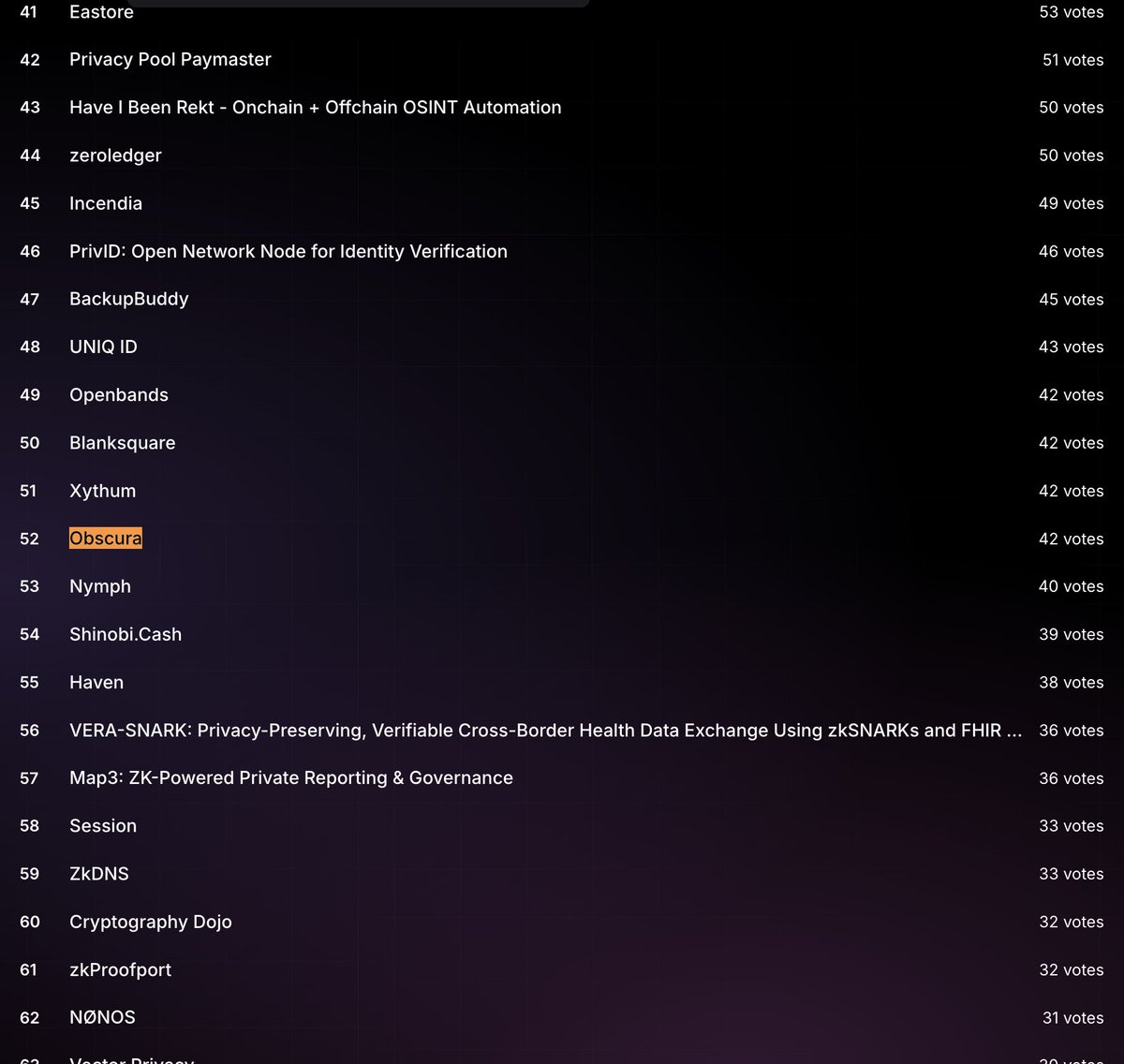The height and width of the screenshot is (1064, 1124).
Task: Click the Openbands project name
Action: (119, 395)
